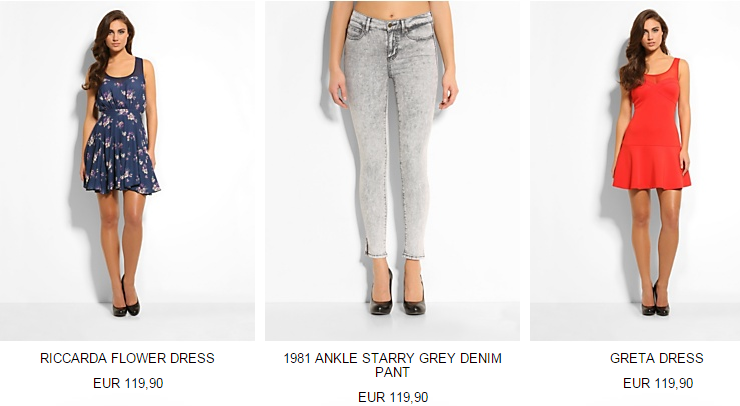Viewport: 740px width, 406px height.
Task: Select the GRETA DRESS product title
Action: coord(657,358)
